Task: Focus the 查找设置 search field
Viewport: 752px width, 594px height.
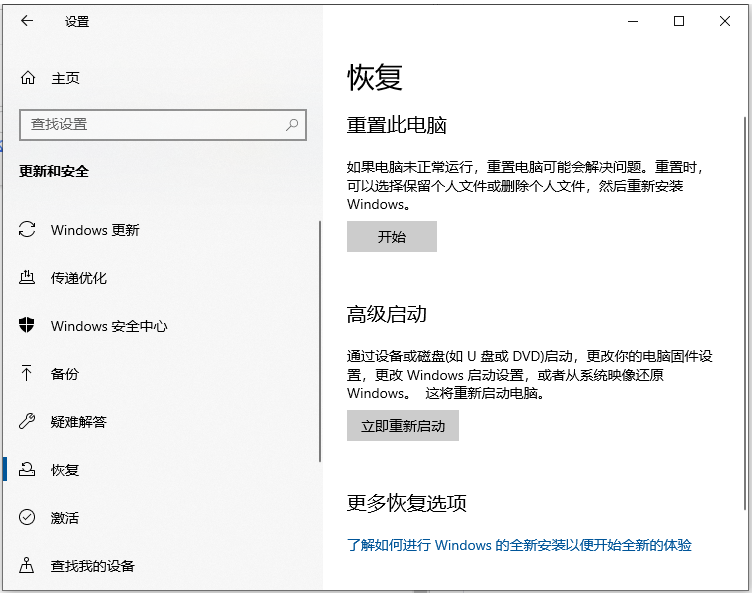Action: [x=150, y=125]
